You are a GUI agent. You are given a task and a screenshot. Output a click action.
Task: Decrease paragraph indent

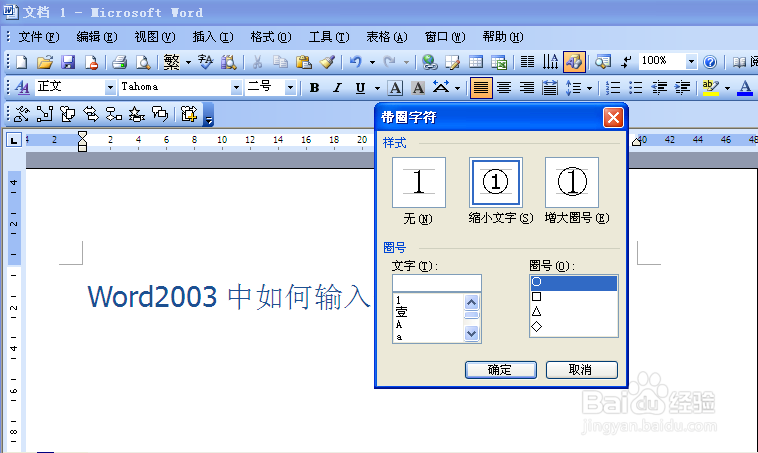tap(659, 88)
